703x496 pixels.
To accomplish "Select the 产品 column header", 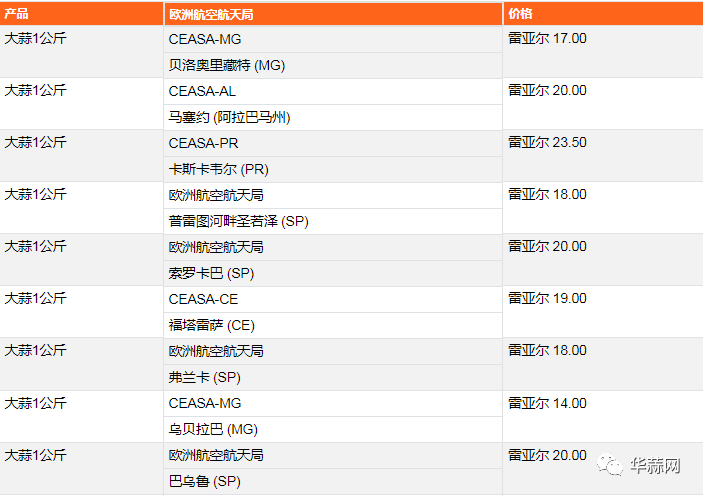I will pyautogui.click(x=82, y=13).
